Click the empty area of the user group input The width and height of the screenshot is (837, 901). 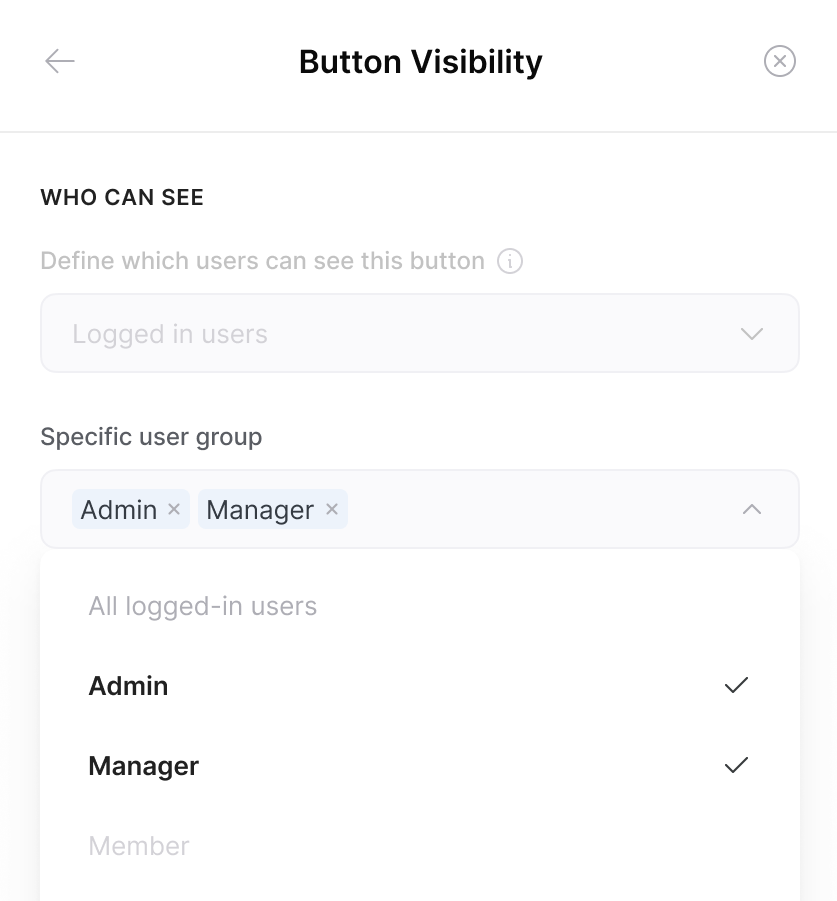point(550,509)
